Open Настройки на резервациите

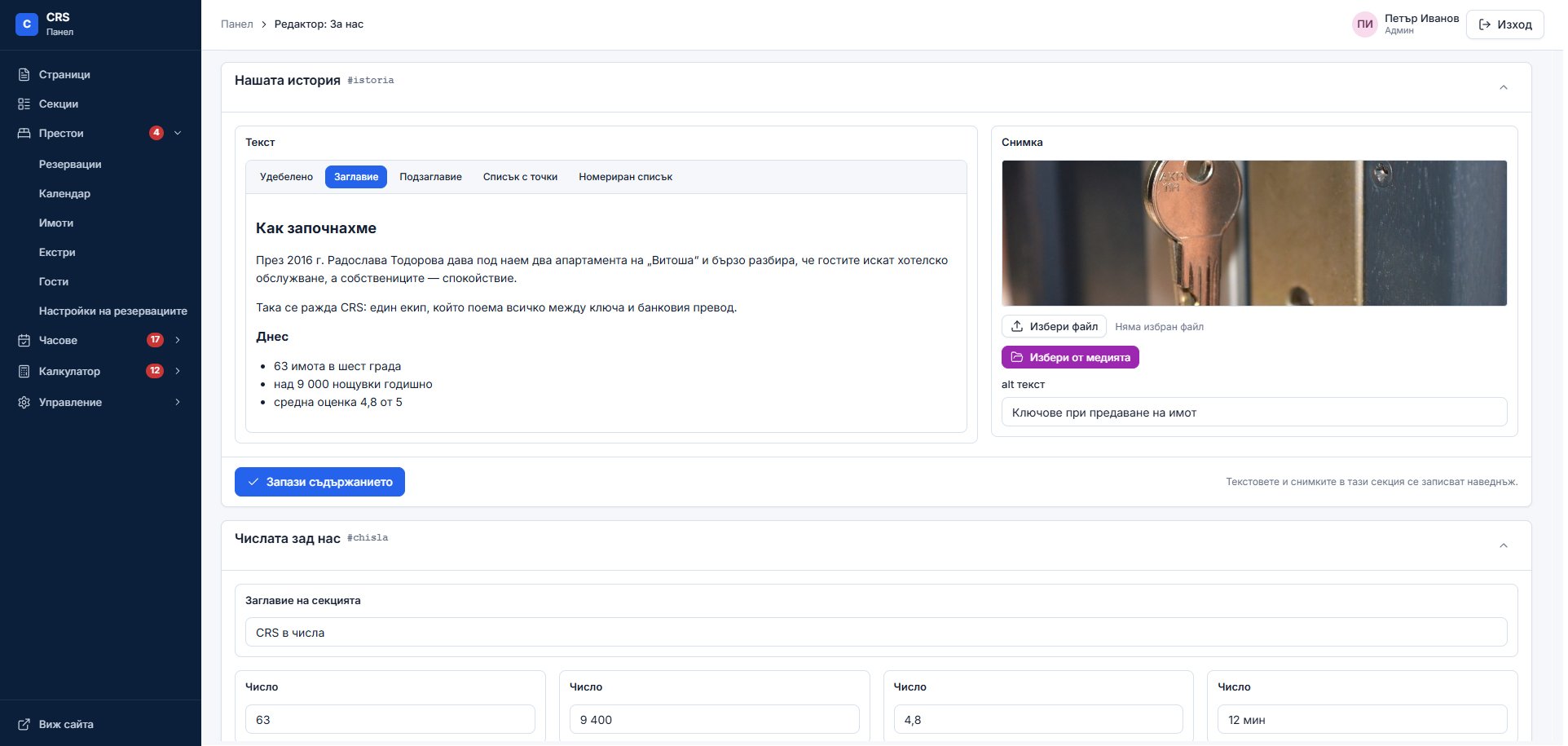(113, 311)
